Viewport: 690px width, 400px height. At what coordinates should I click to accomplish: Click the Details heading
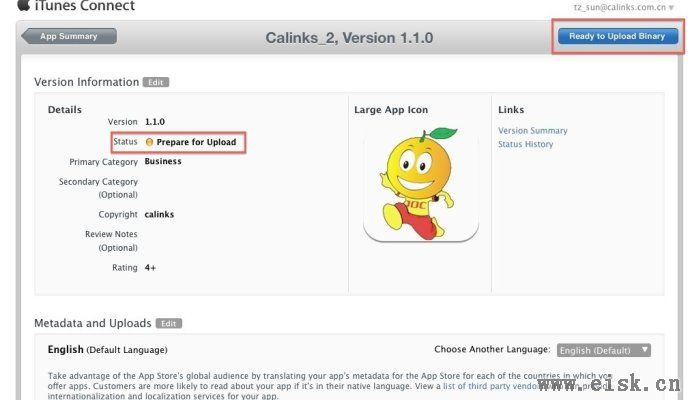[x=65, y=110]
